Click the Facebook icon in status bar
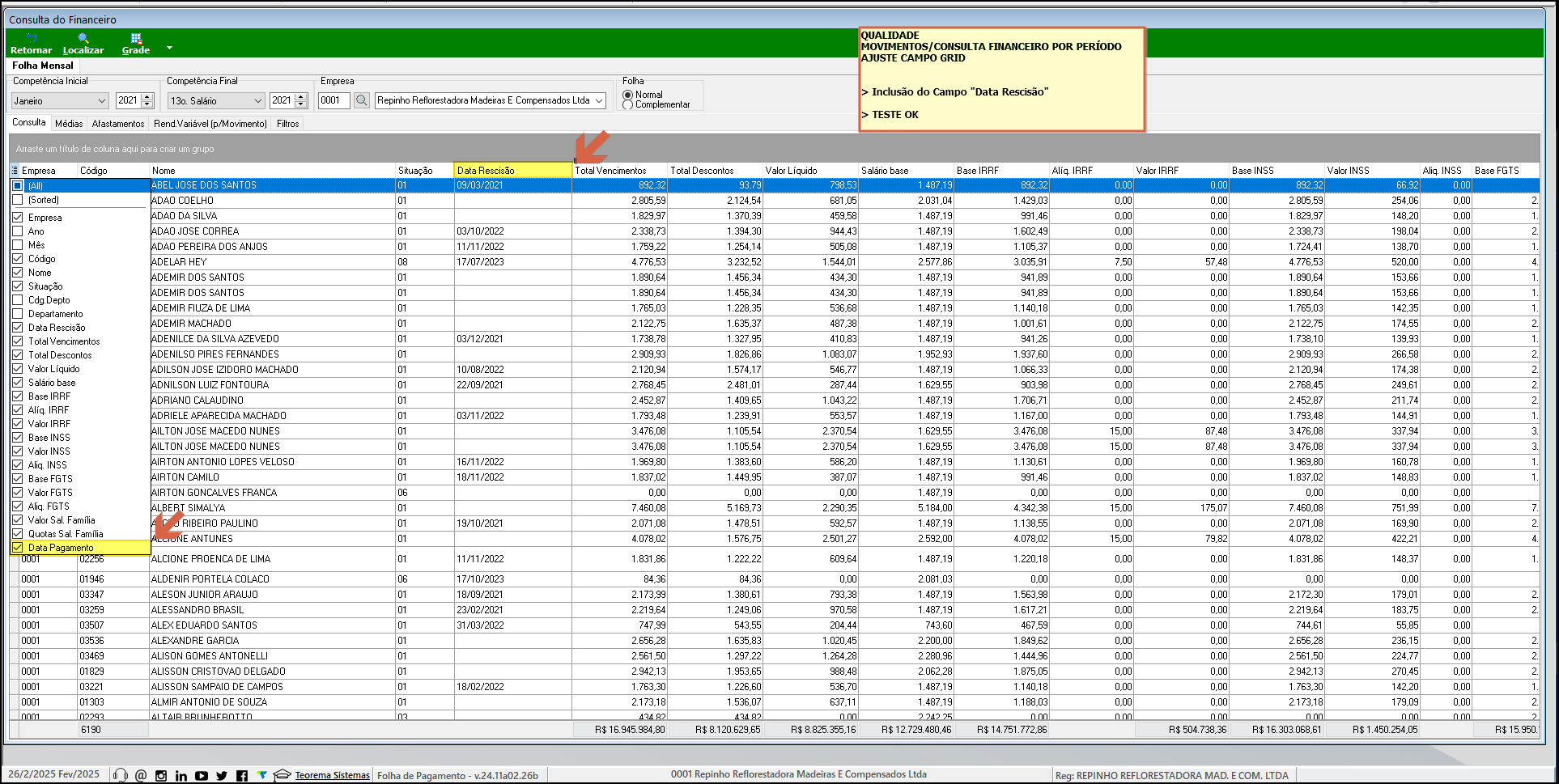This screenshot has width=1559, height=784. (242, 775)
